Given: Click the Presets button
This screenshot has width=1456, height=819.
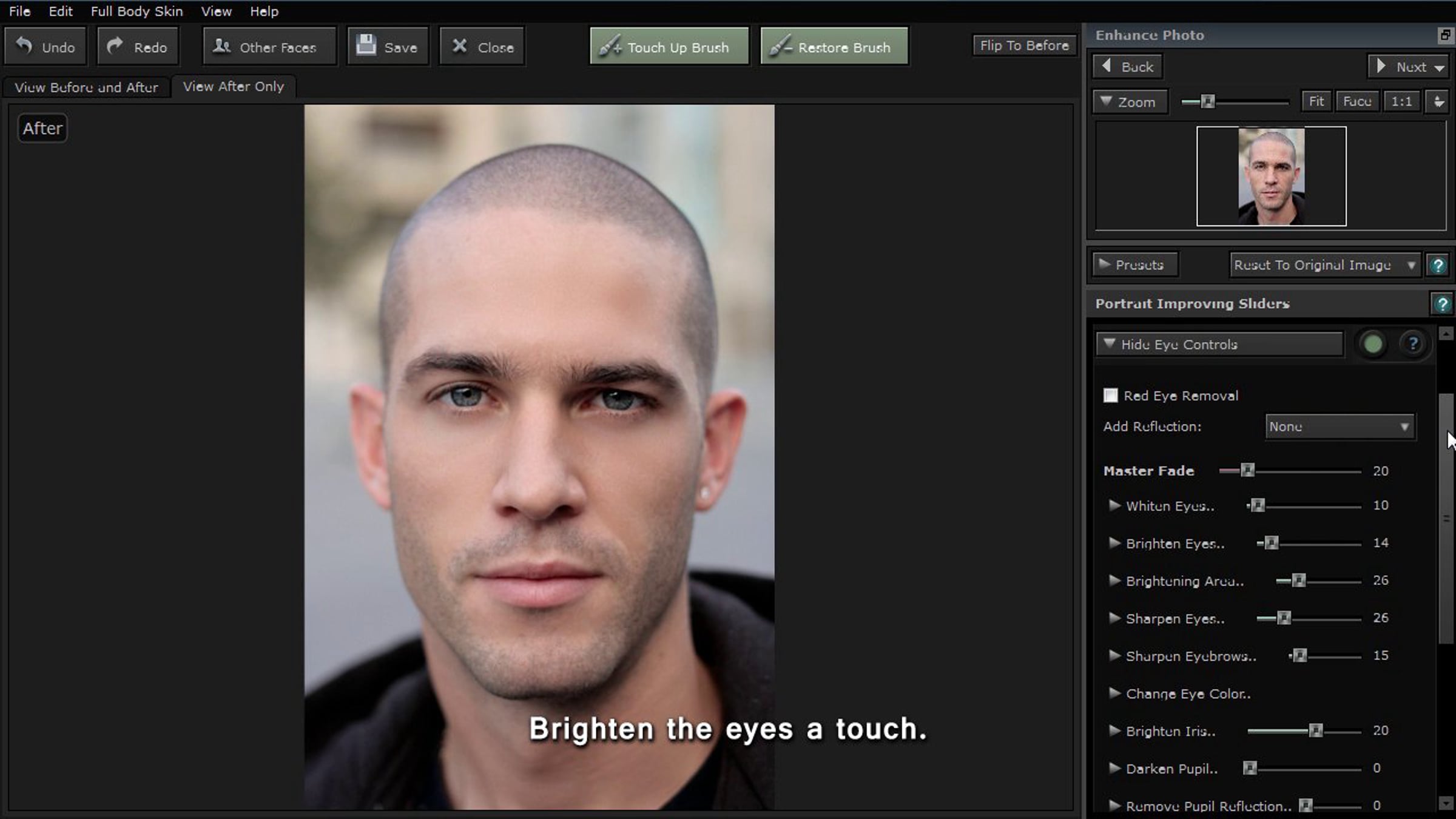Looking at the screenshot, I should tap(1134, 265).
